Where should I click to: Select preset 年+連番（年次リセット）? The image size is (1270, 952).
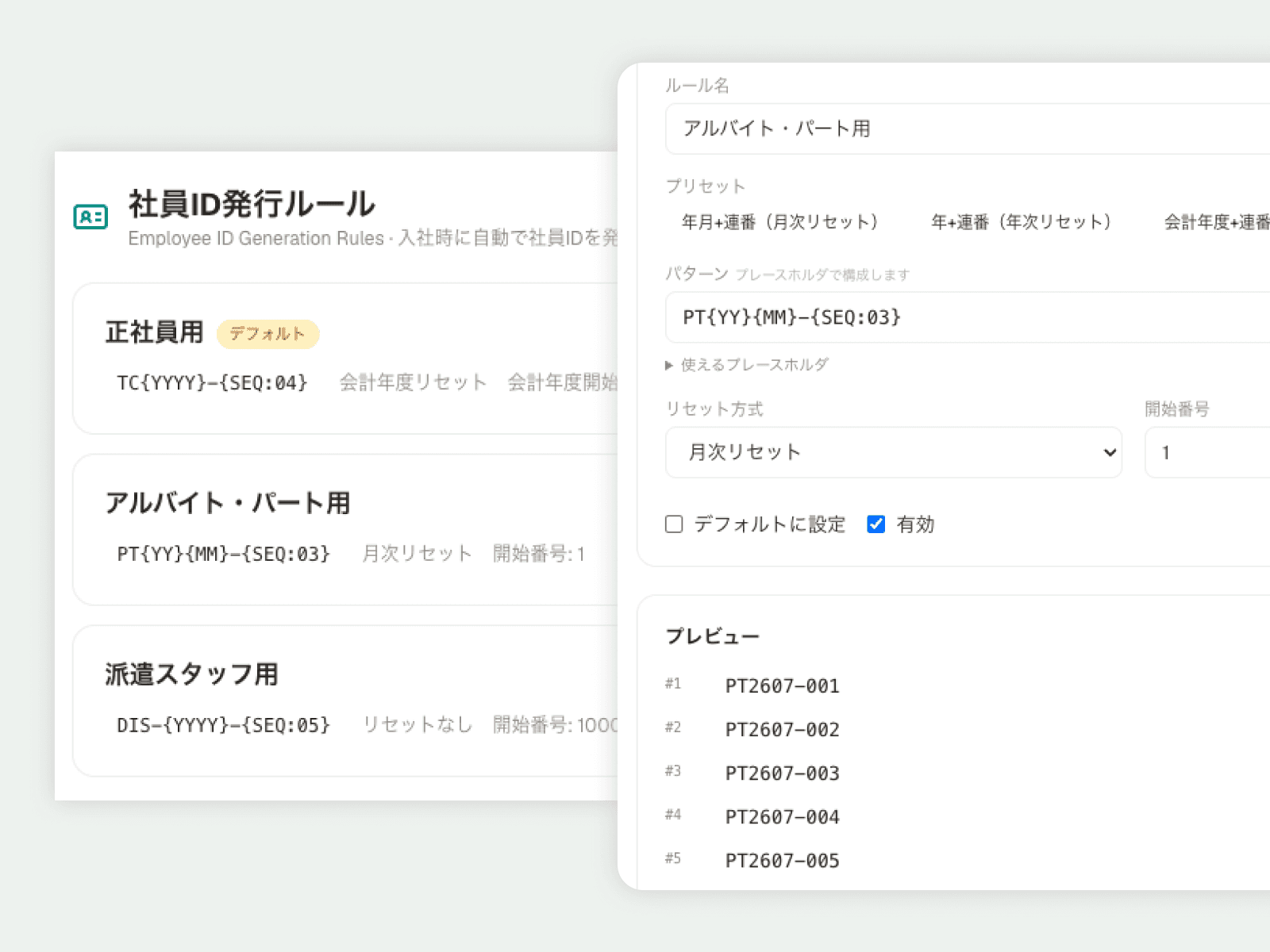(x=1022, y=222)
